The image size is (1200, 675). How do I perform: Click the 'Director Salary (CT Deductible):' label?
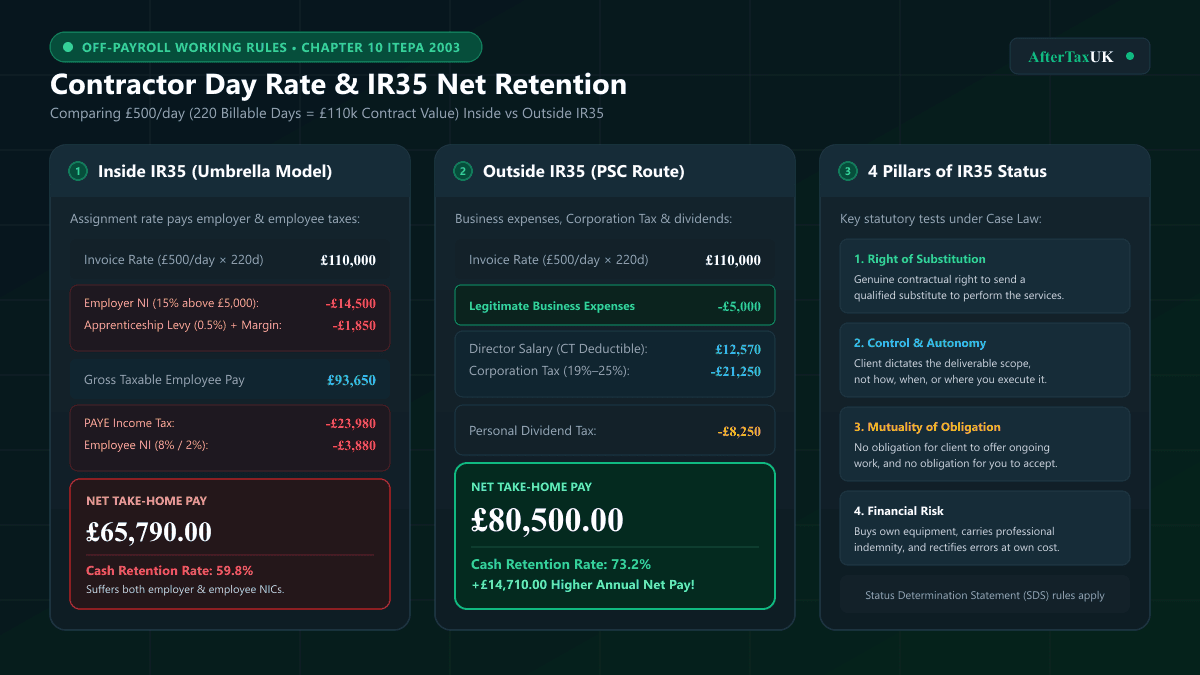pos(558,349)
